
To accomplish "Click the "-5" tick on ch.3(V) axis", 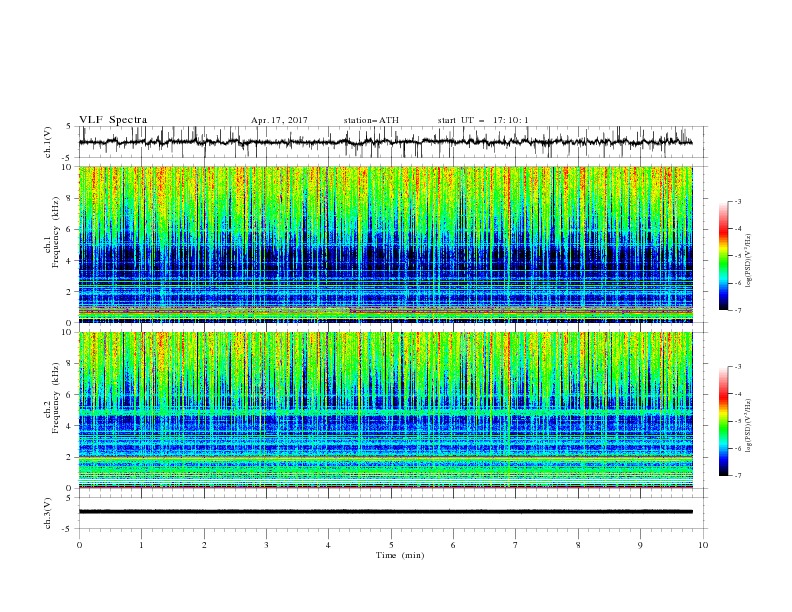I will coord(67,529).
